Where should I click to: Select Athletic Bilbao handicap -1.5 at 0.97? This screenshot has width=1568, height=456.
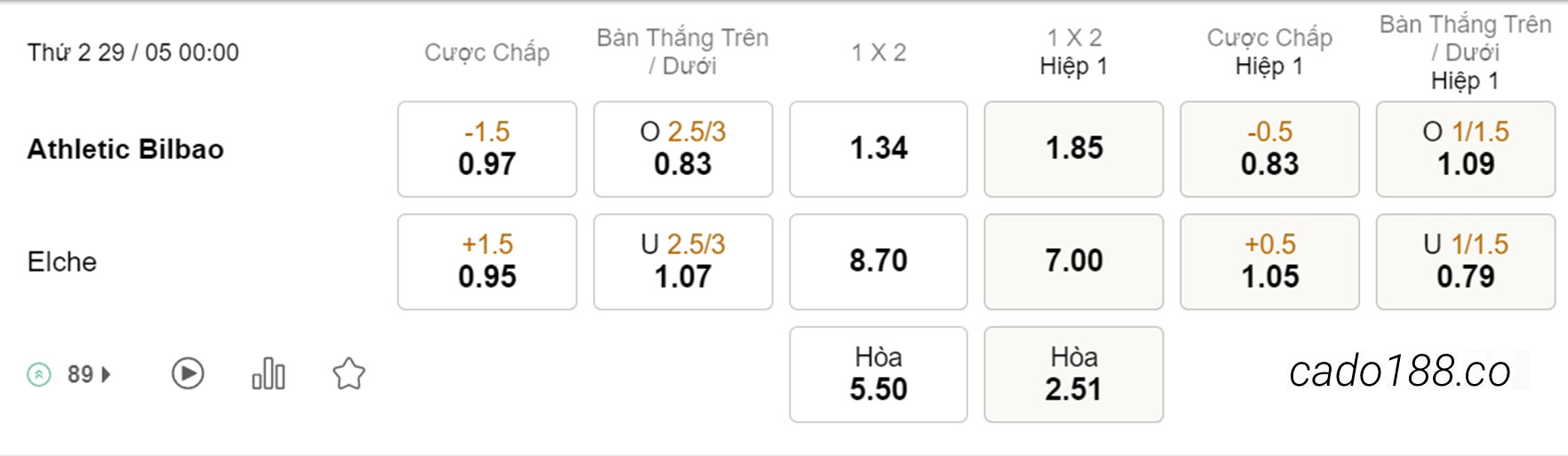(x=487, y=148)
